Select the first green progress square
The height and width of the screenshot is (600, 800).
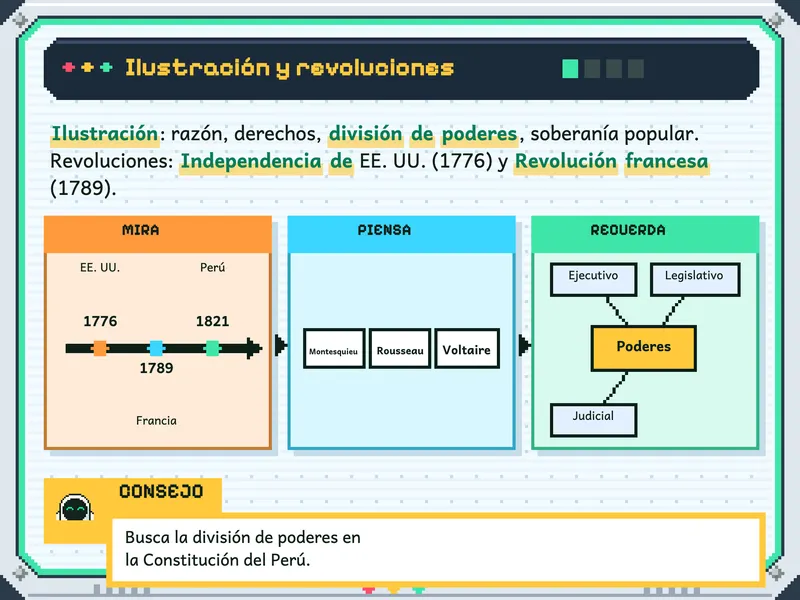pos(570,68)
